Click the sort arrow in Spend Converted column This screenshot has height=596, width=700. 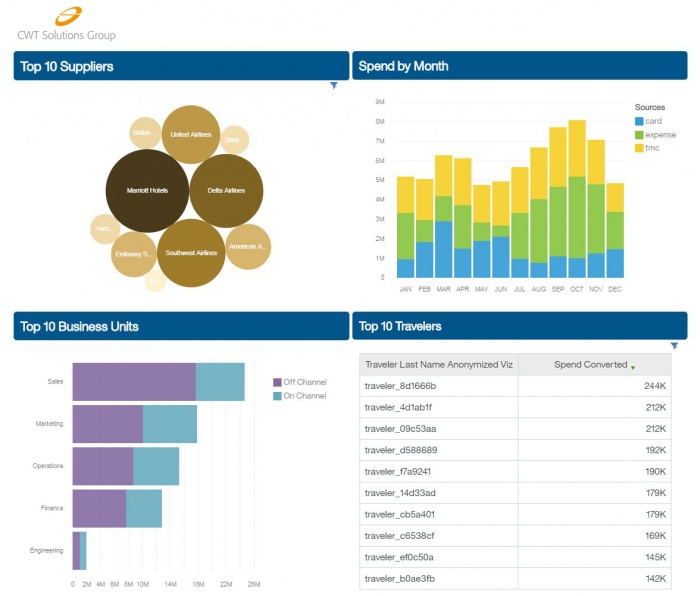click(x=632, y=367)
